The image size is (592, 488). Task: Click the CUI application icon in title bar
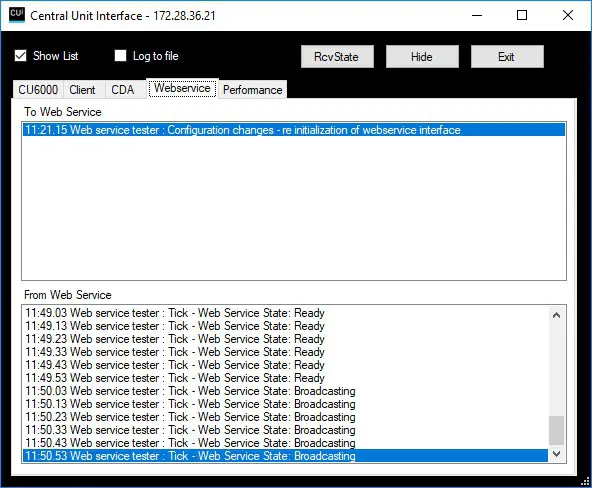coord(17,15)
